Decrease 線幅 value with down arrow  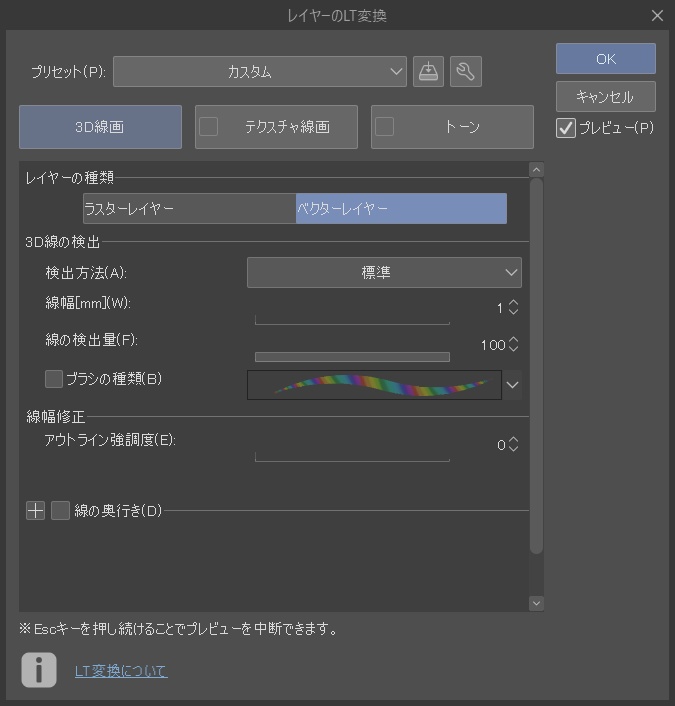[513, 312]
